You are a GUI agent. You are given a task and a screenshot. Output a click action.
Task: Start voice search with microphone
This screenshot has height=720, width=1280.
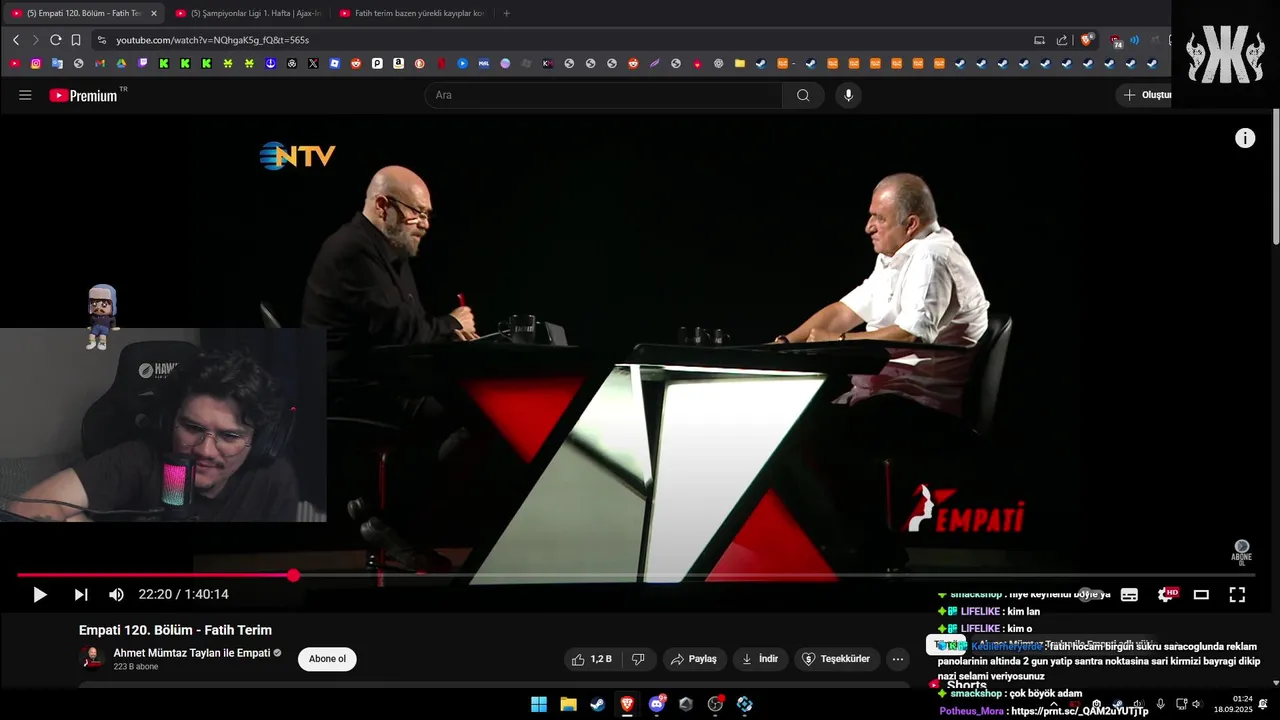click(x=849, y=95)
